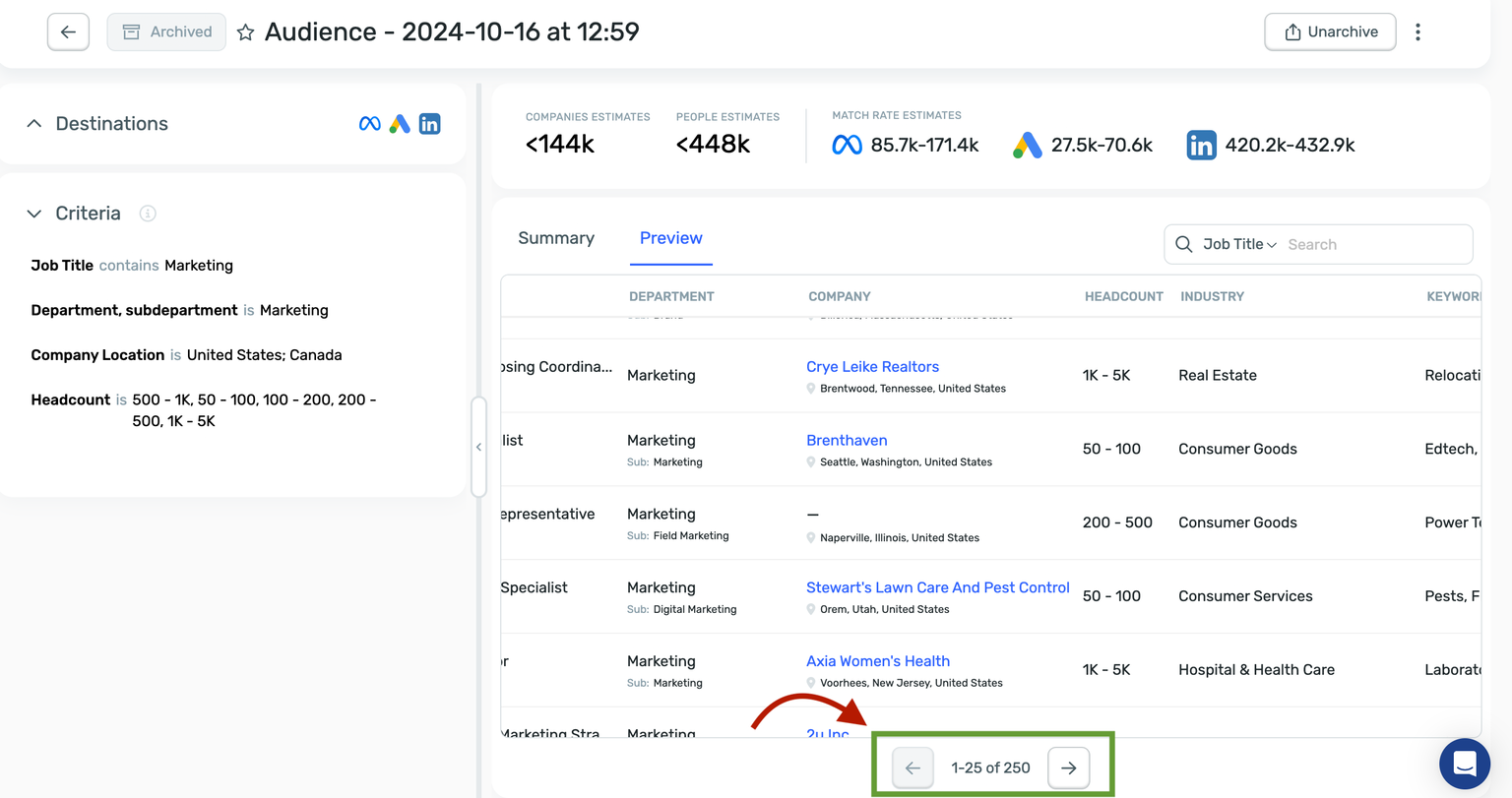Open the Job Title search filter dropdown
This screenshot has width=1512, height=798.
[x=1239, y=244]
